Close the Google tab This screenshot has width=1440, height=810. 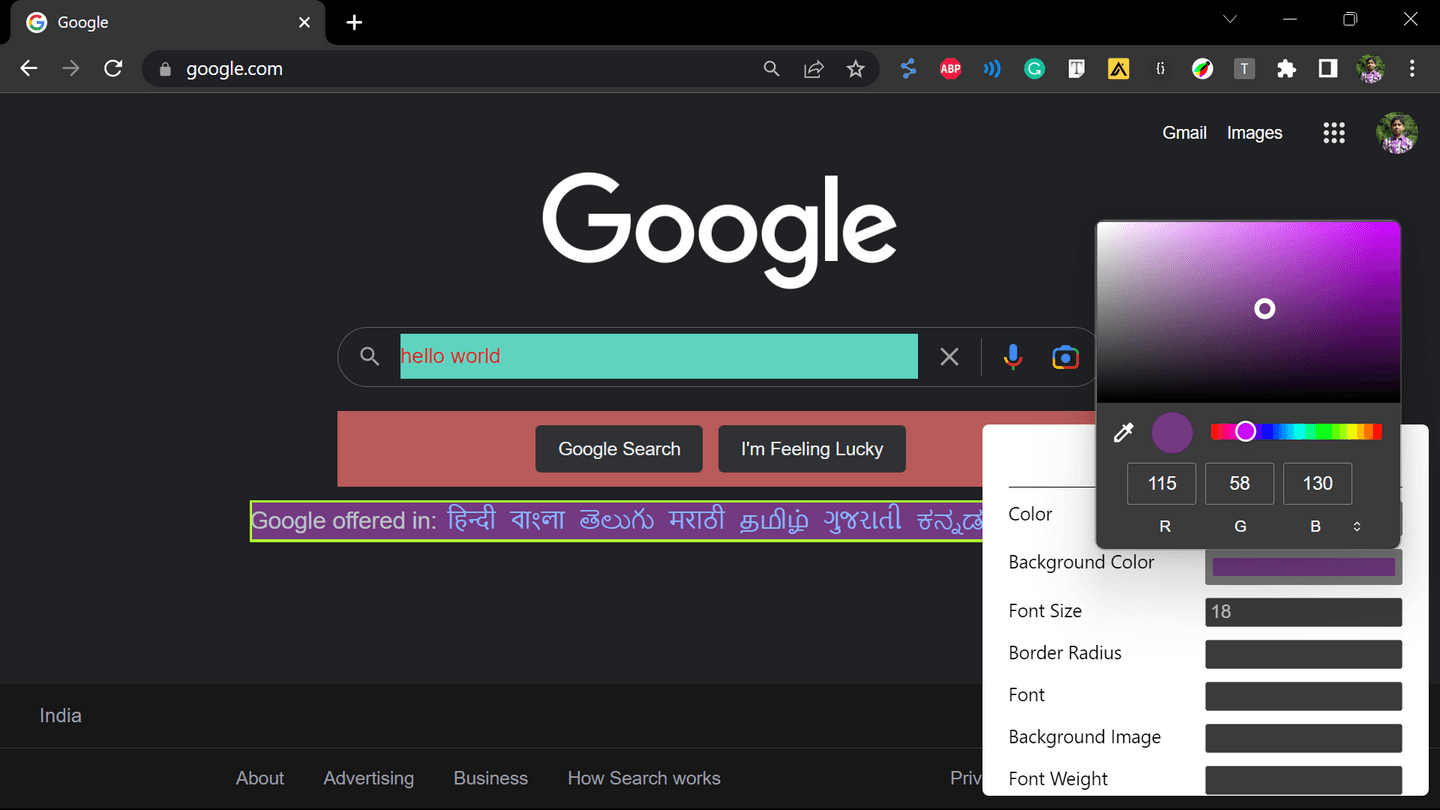pos(305,22)
